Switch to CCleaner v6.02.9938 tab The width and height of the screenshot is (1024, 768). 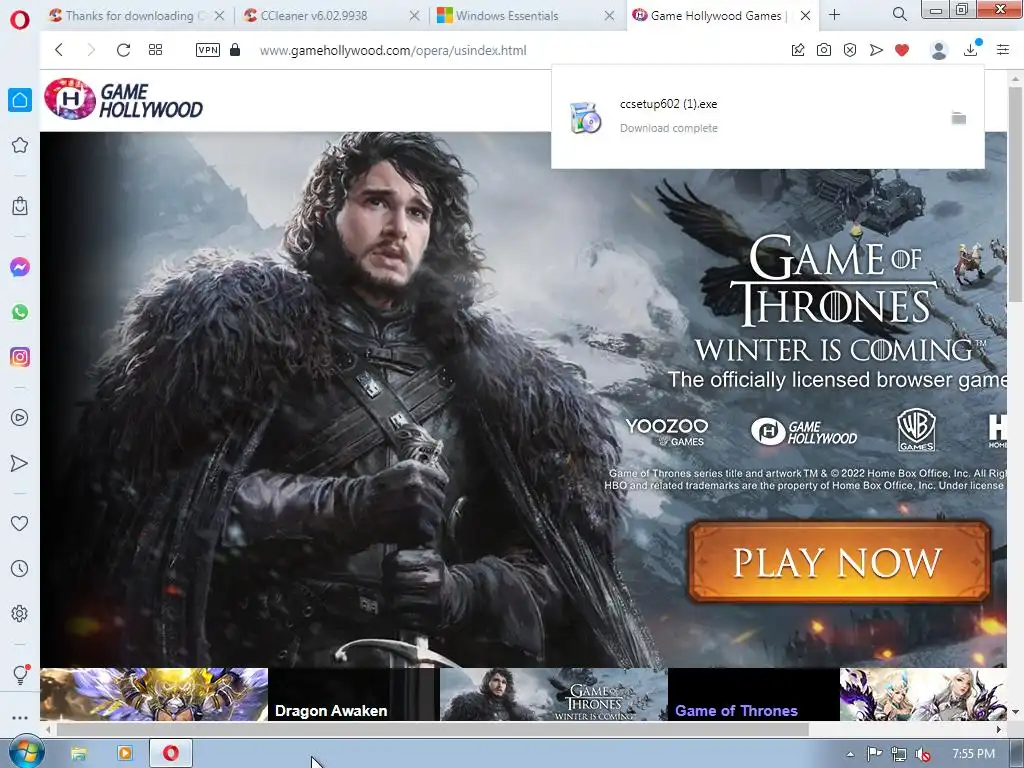332,15
